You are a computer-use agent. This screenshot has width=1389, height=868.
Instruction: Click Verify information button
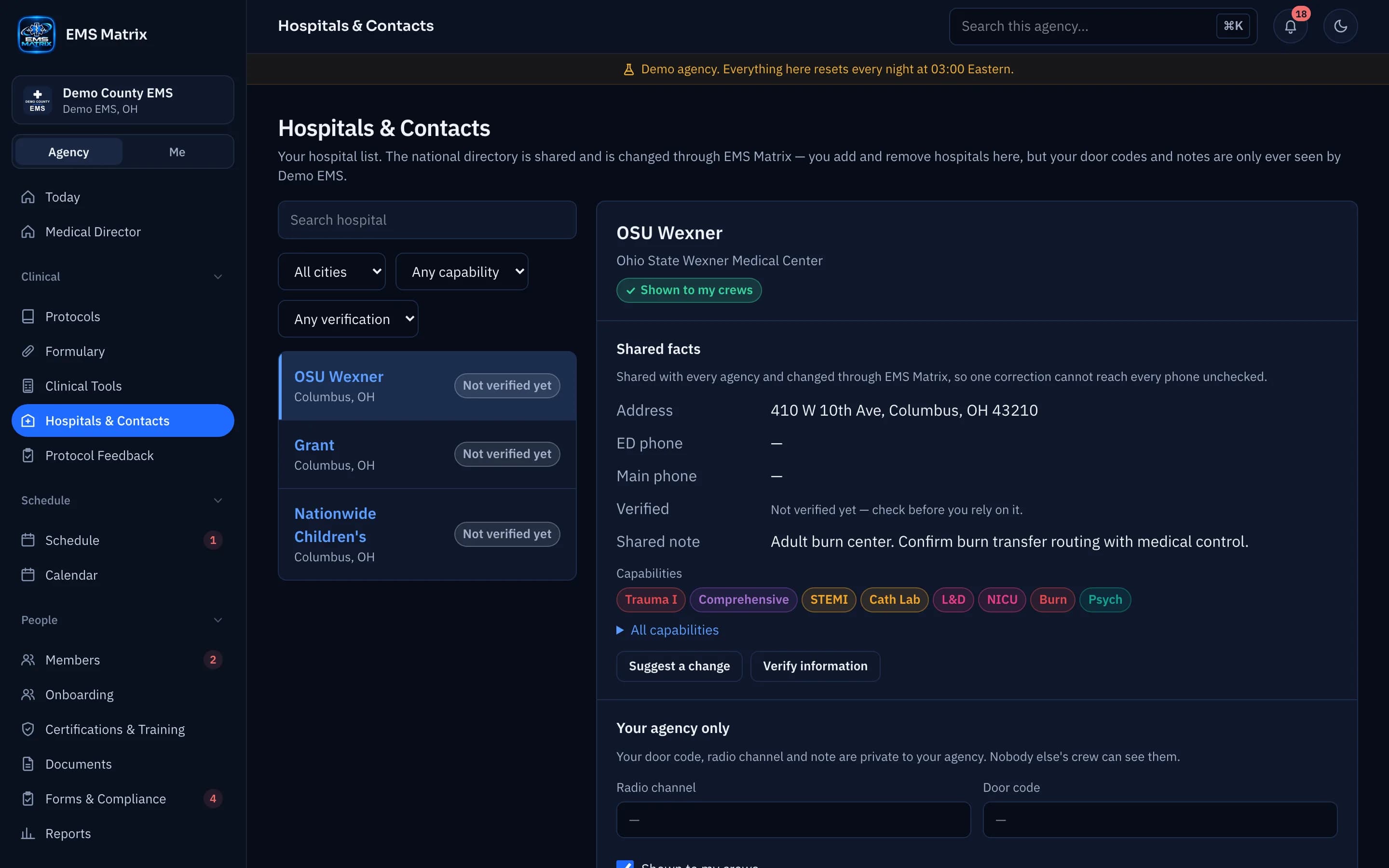815,666
